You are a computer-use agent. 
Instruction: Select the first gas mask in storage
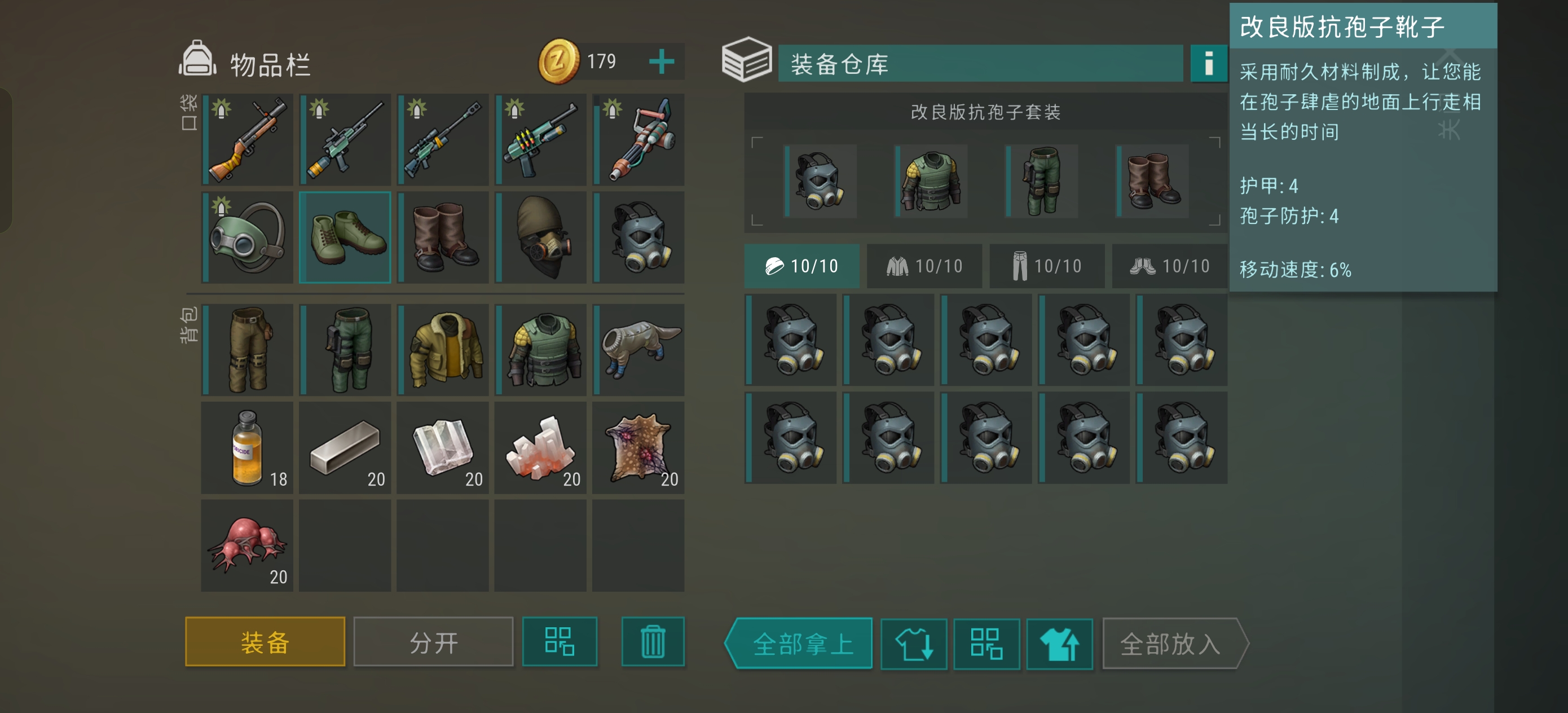pyautogui.click(x=791, y=340)
